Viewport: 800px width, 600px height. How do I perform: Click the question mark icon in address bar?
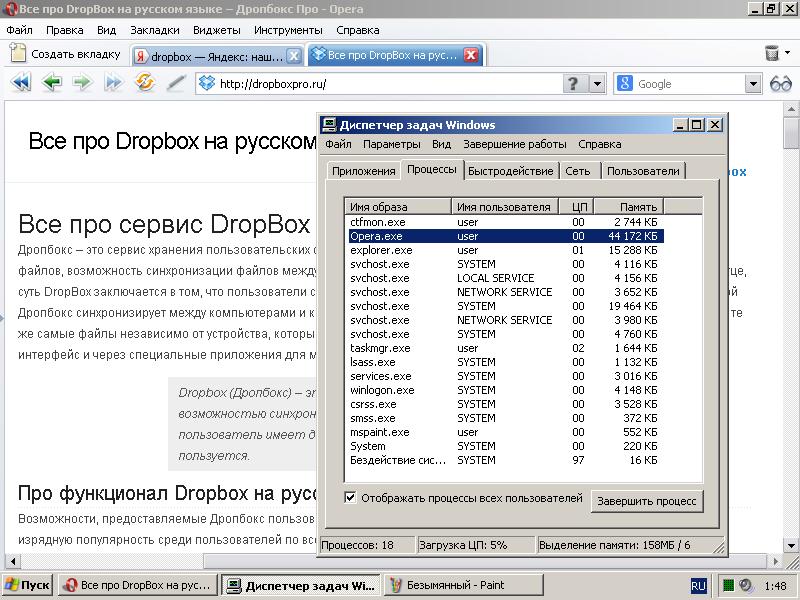tap(574, 84)
